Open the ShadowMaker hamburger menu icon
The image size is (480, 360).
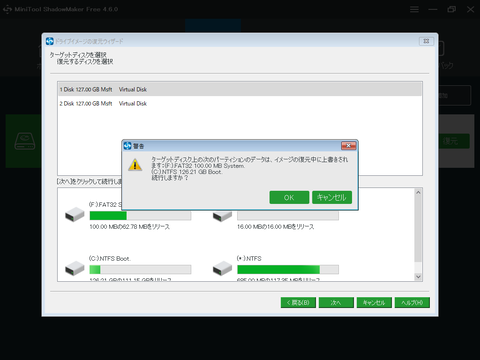pos(414,9)
